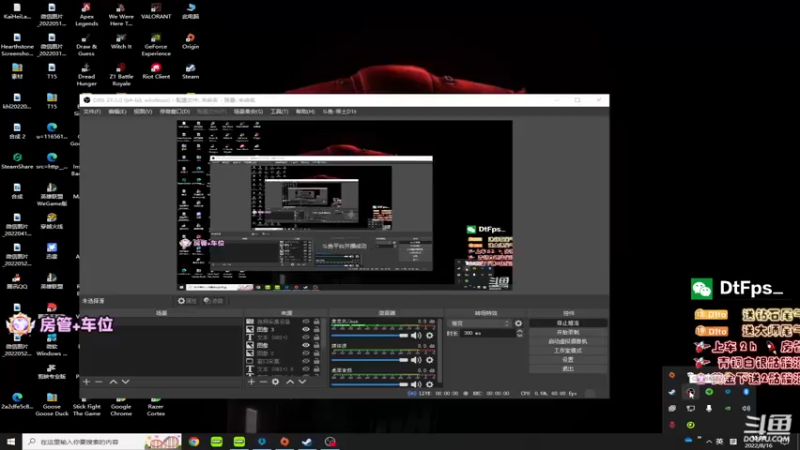Add a new source with the plus button

251,382
